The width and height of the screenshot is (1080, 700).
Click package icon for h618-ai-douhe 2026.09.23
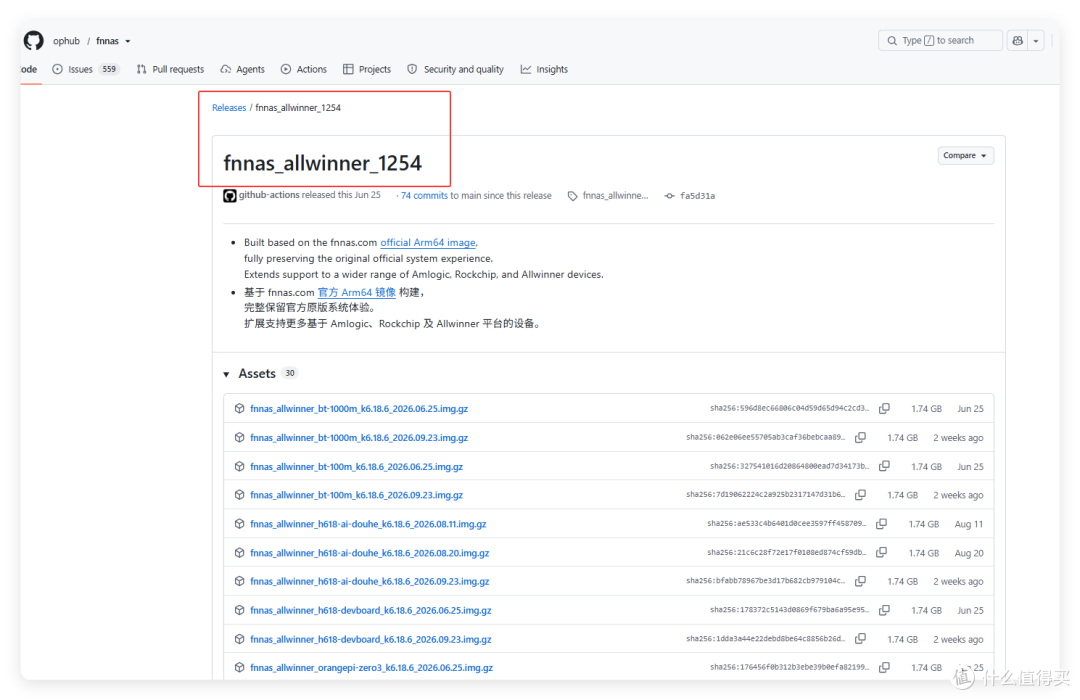point(239,581)
